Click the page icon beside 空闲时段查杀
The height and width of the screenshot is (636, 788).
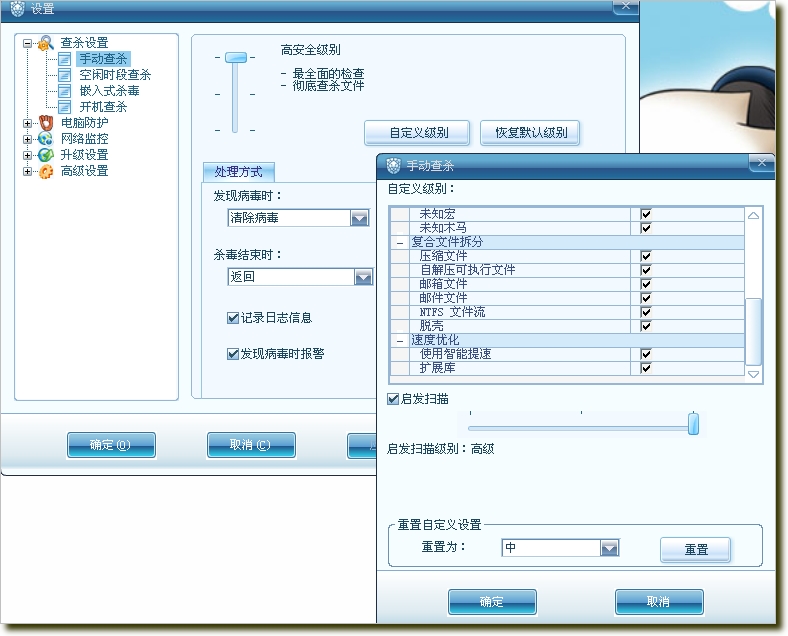click(x=64, y=75)
